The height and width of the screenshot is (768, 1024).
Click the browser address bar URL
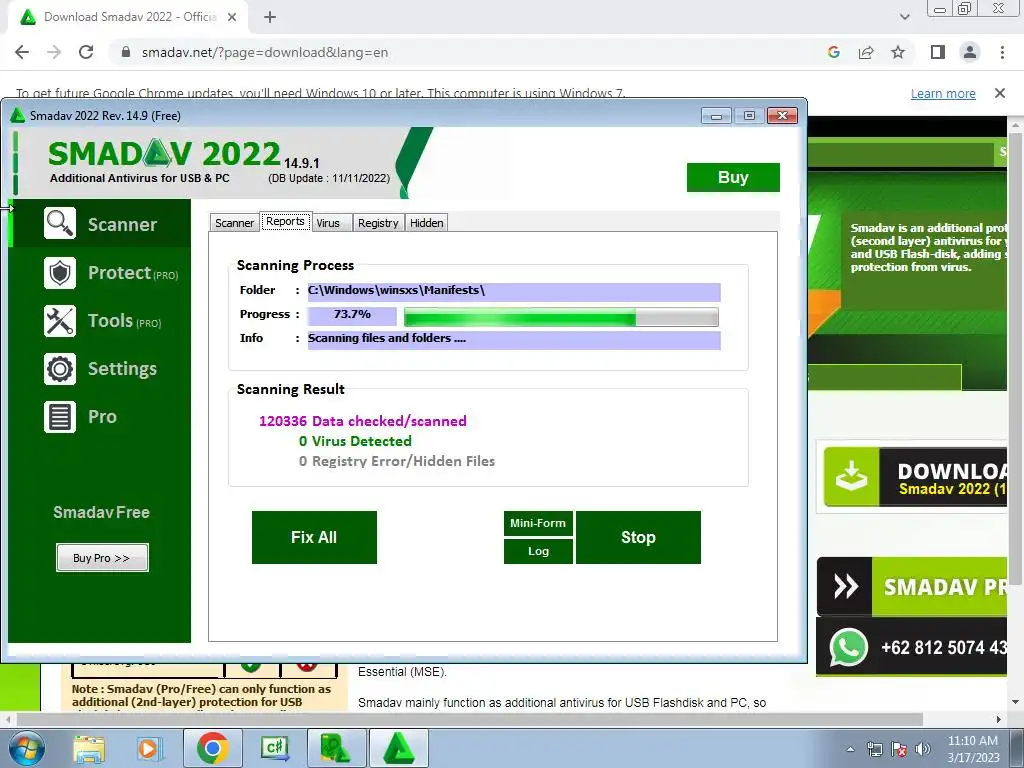264,52
